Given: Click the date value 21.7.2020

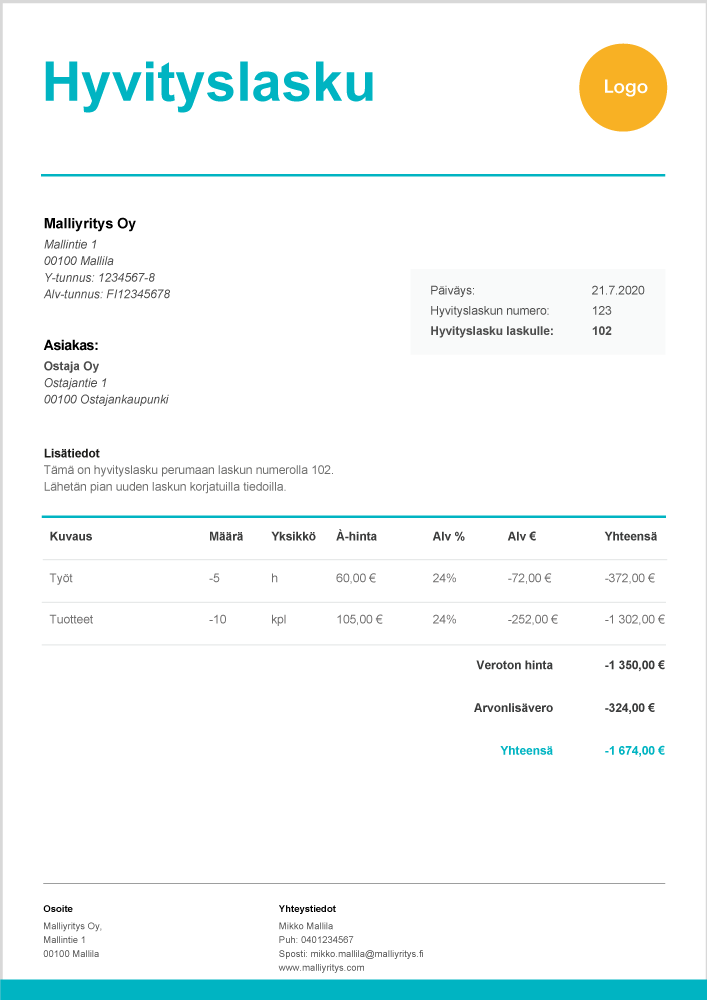Looking at the screenshot, I should 618,290.
